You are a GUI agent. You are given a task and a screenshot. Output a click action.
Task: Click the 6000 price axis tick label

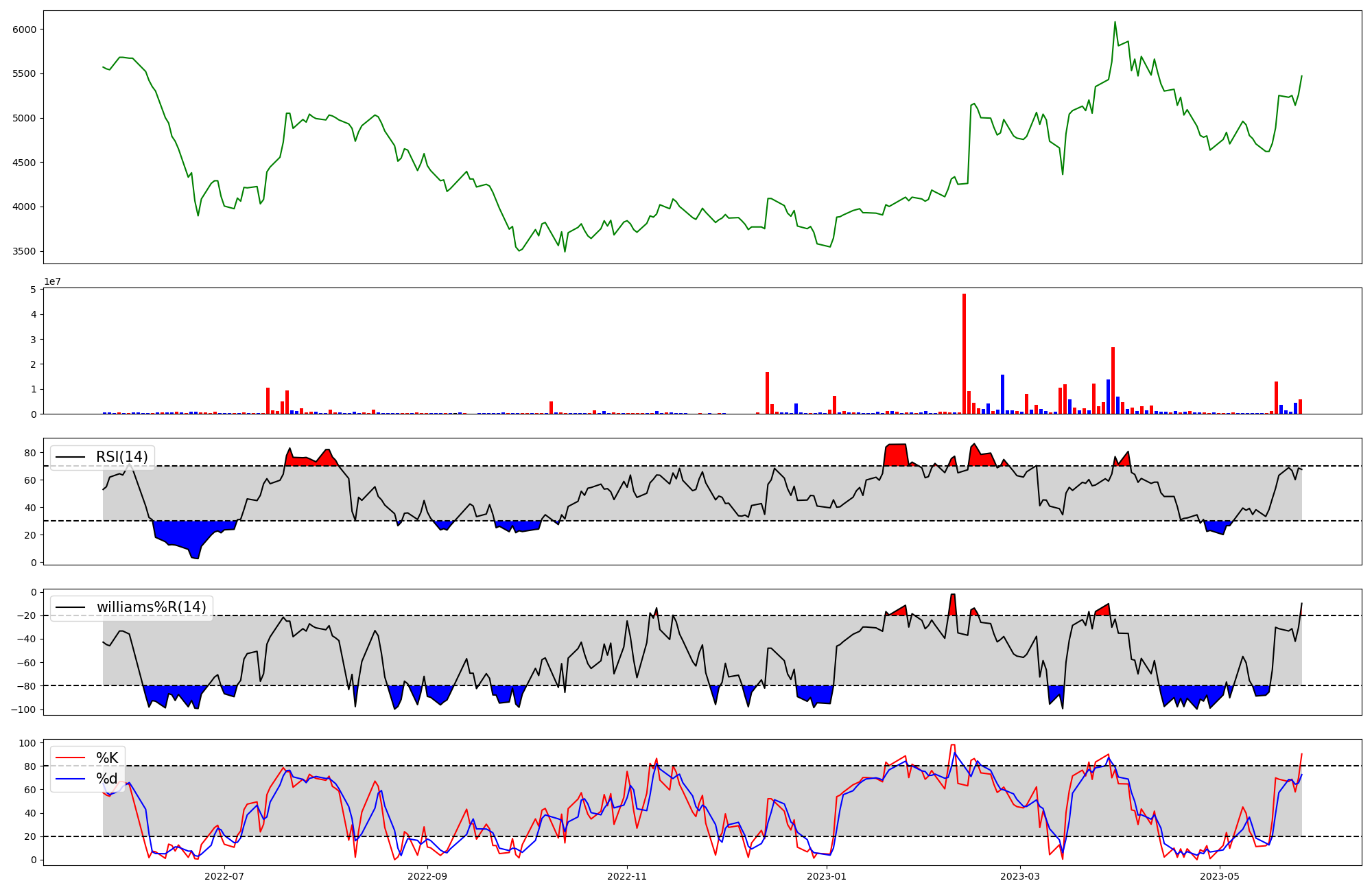point(24,30)
